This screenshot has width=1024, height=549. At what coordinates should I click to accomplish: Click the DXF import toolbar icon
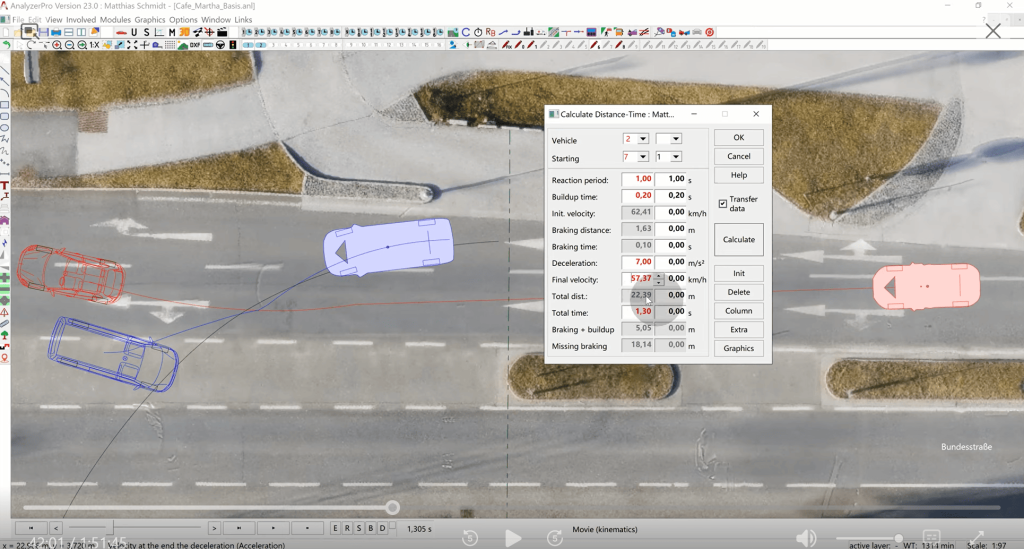[x=195, y=45]
